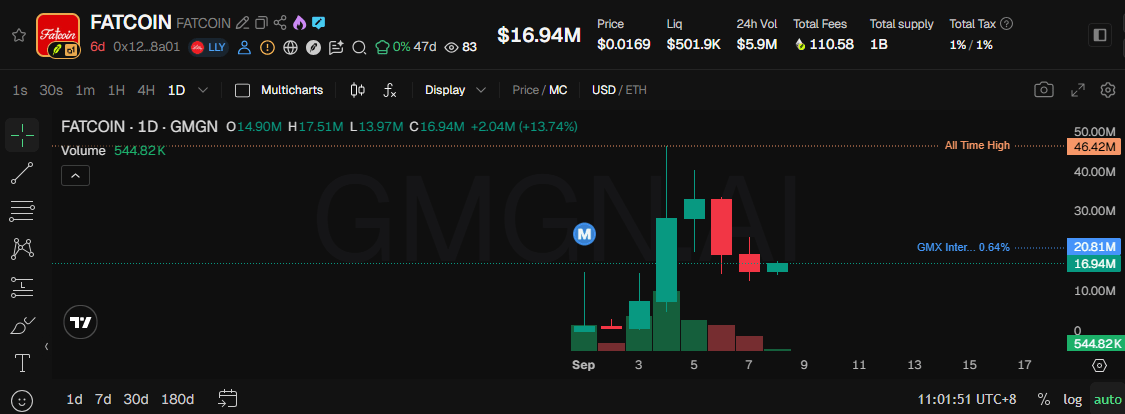Enable the Multicharts checkbox

(x=243, y=90)
